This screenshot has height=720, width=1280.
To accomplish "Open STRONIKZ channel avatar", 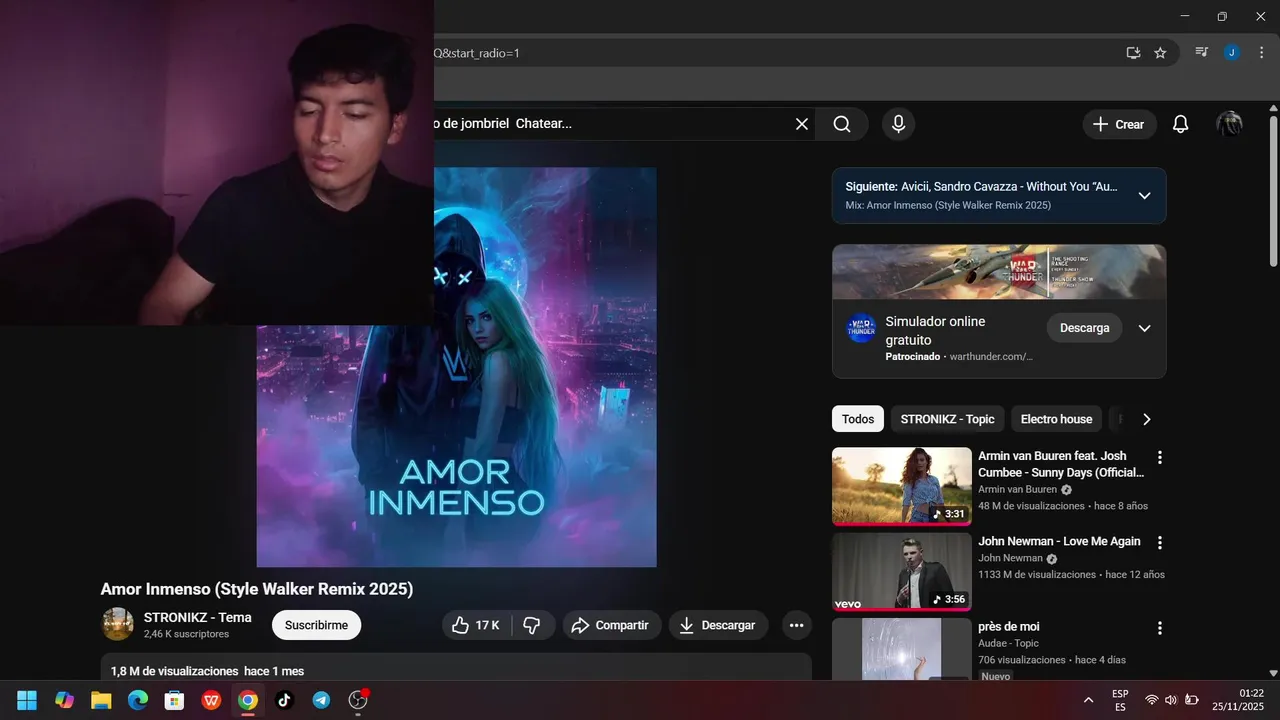I will coord(118,624).
